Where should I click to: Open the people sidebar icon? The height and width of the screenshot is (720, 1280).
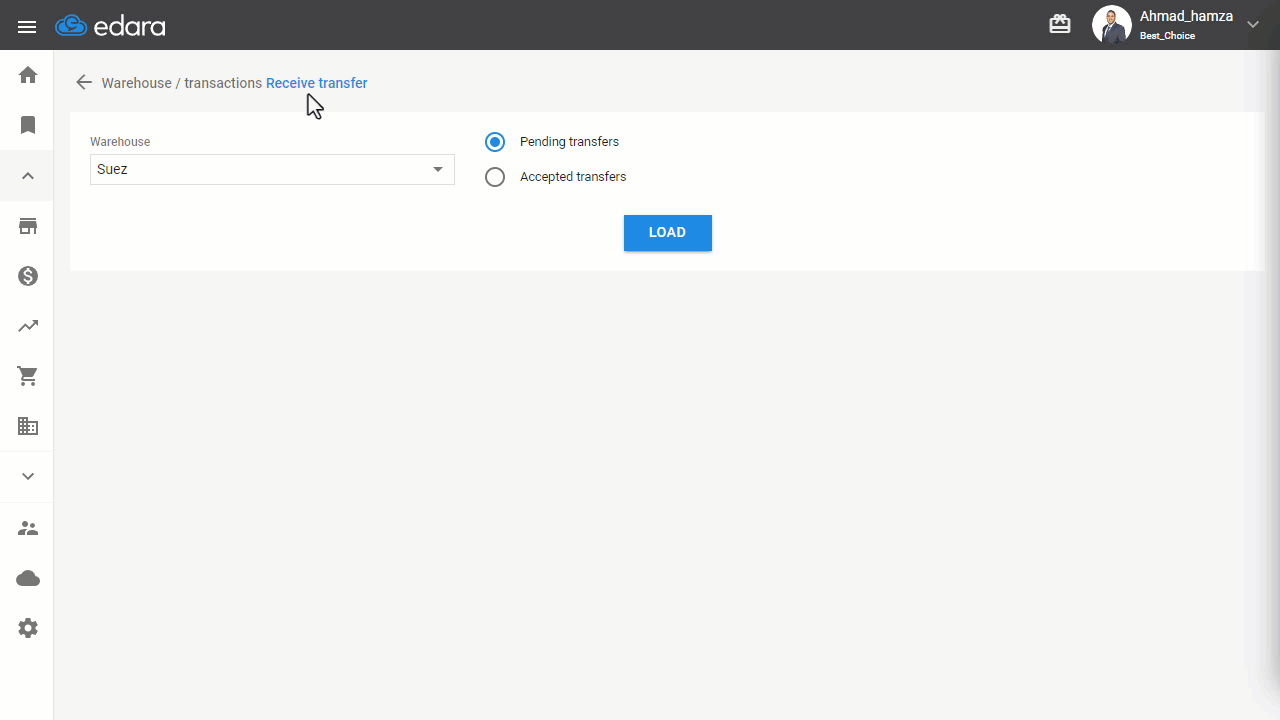(x=28, y=528)
